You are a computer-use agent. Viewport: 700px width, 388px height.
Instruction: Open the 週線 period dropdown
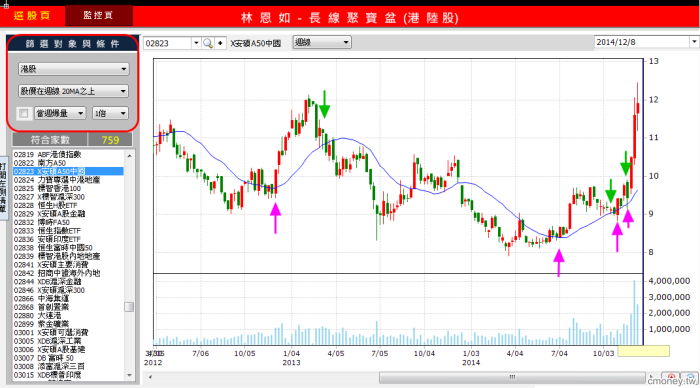point(322,42)
